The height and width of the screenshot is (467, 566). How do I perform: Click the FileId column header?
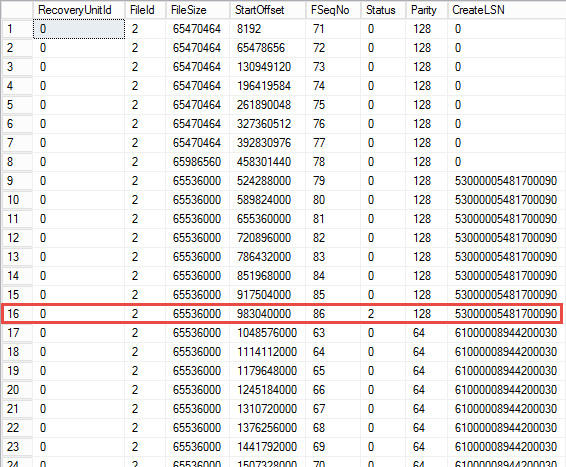point(145,10)
